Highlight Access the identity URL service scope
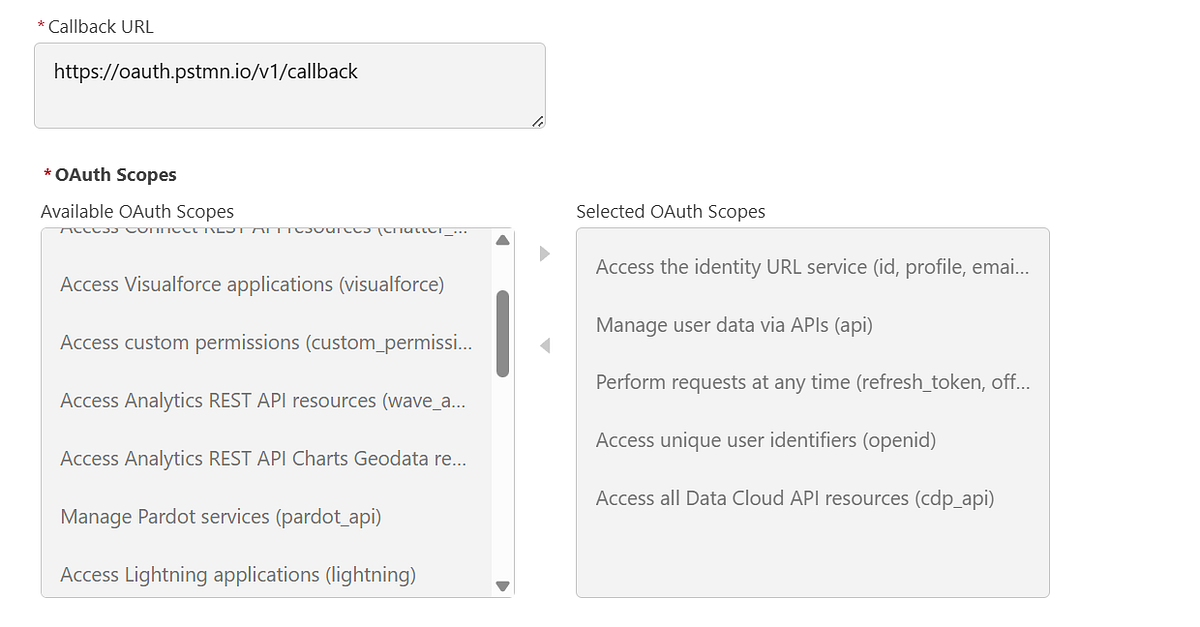The image size is (1200, 627). click(812, 267)
